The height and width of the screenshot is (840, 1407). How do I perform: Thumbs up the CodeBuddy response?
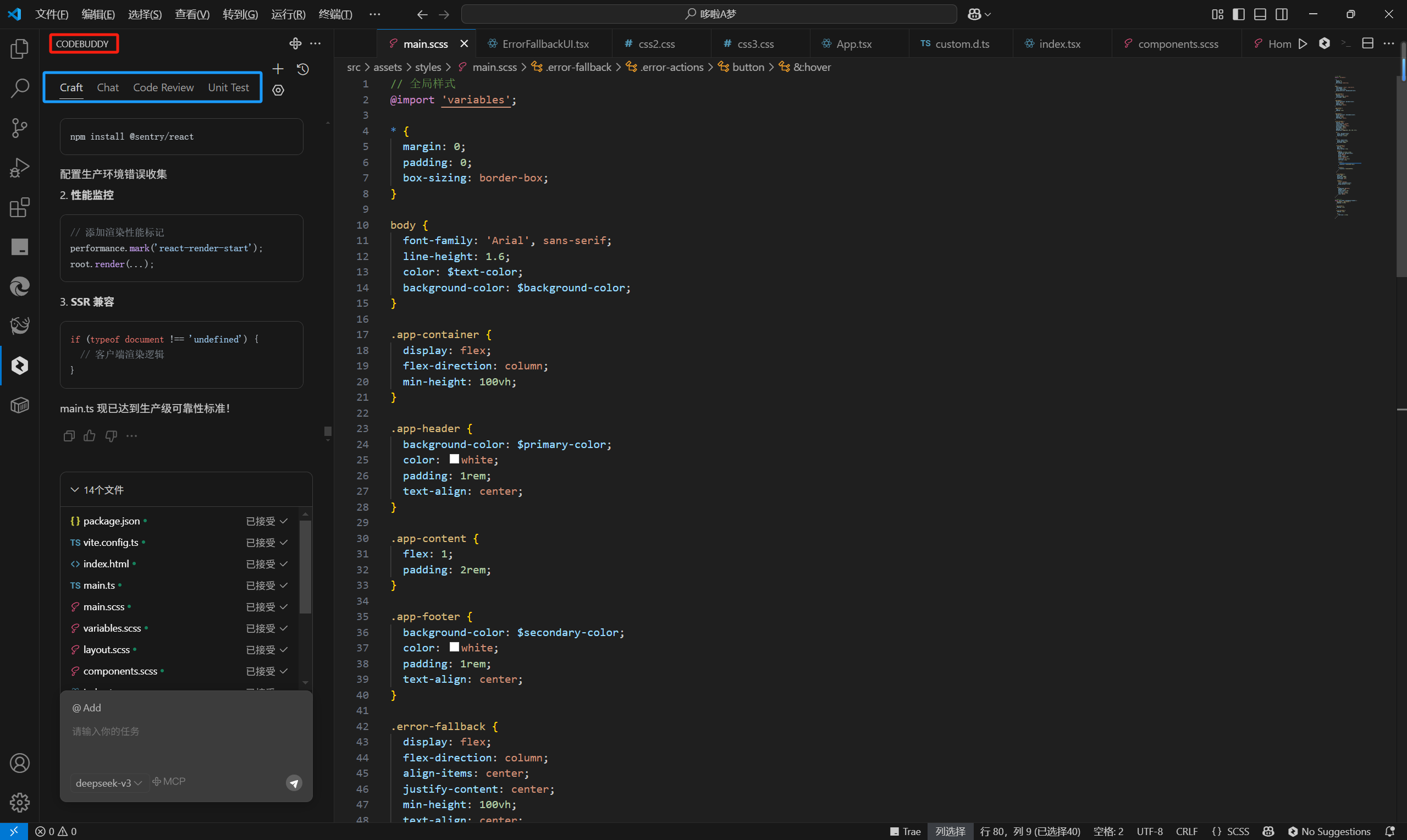tap(90, 435)
